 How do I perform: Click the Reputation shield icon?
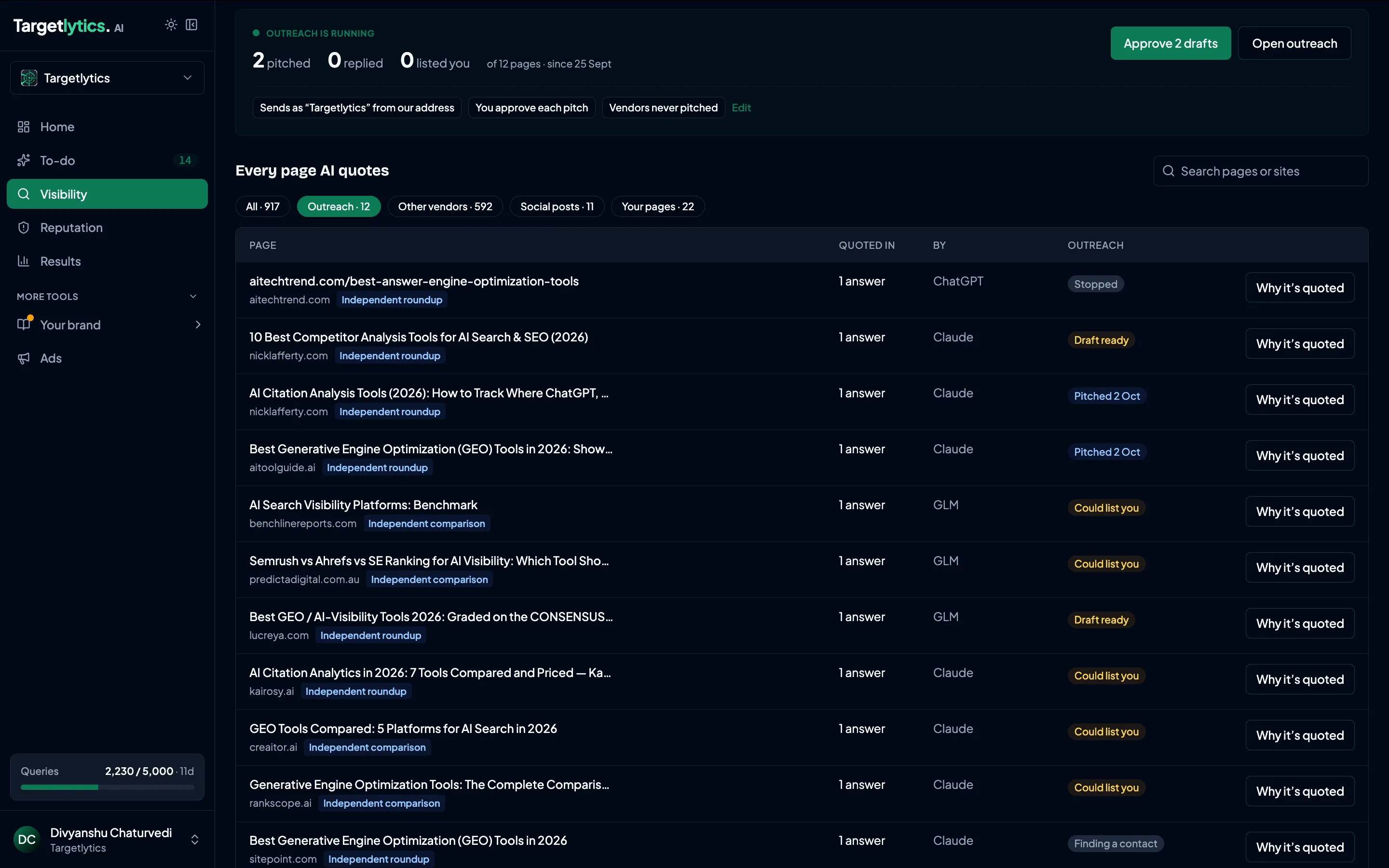24,228
